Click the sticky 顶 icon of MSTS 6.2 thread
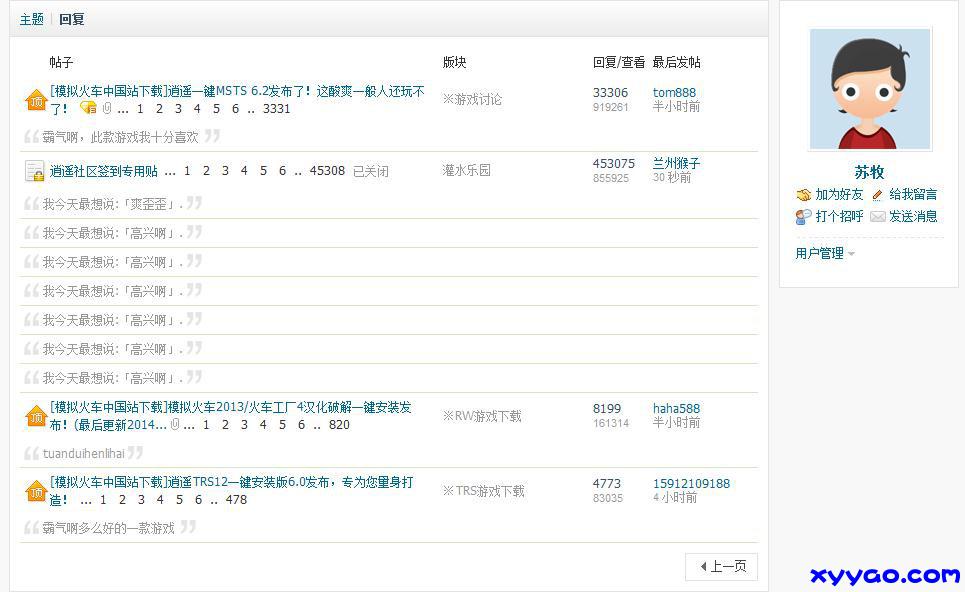The image size is (965, 592). click(x=35, y=100)
